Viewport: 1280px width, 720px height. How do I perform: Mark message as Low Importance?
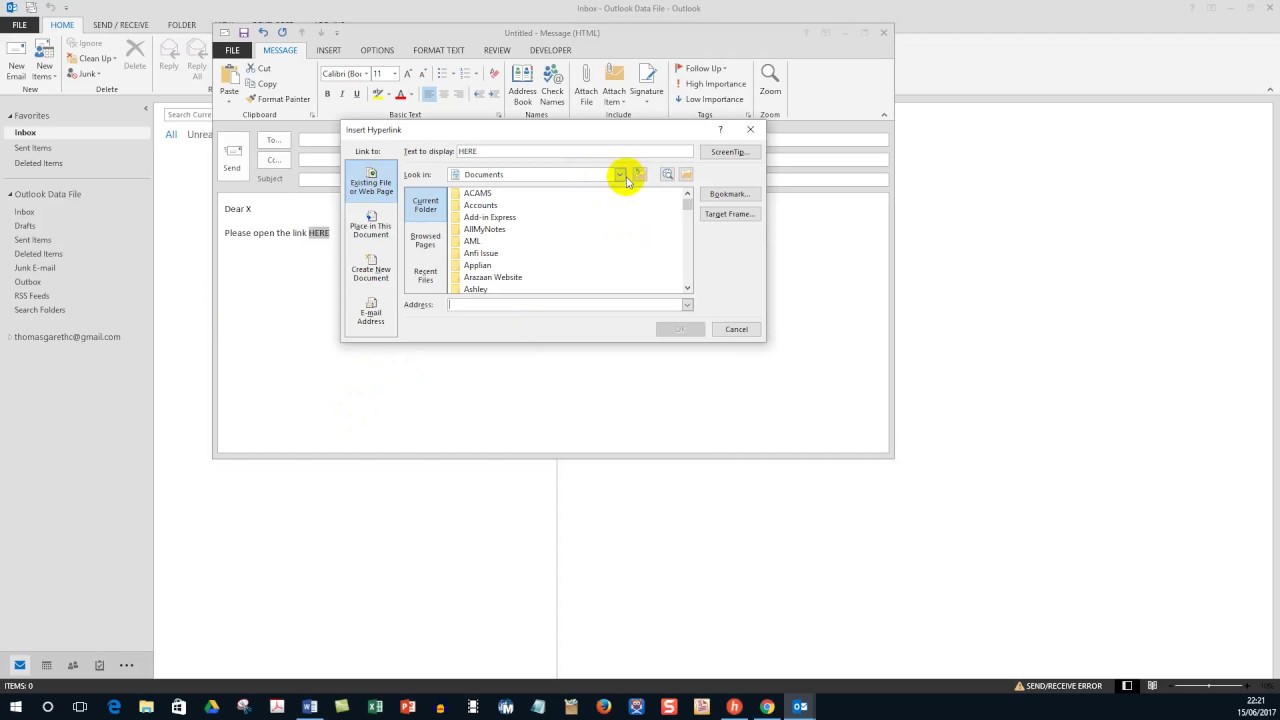709,99
